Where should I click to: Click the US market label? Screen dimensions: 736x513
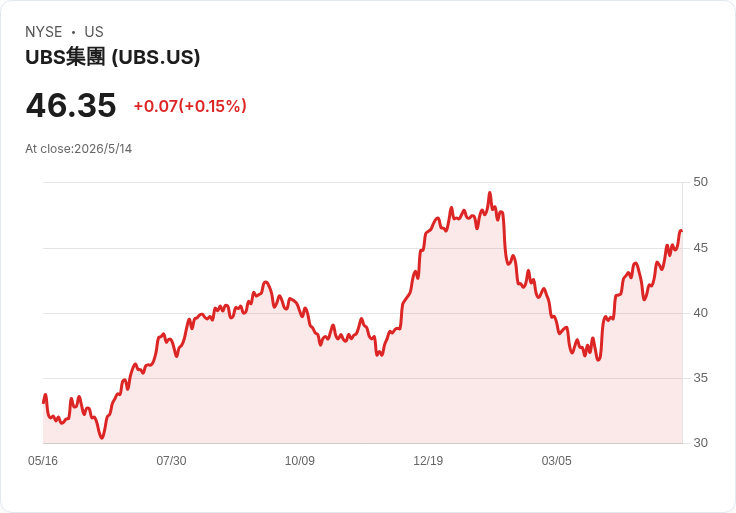(x=94, y=32)
